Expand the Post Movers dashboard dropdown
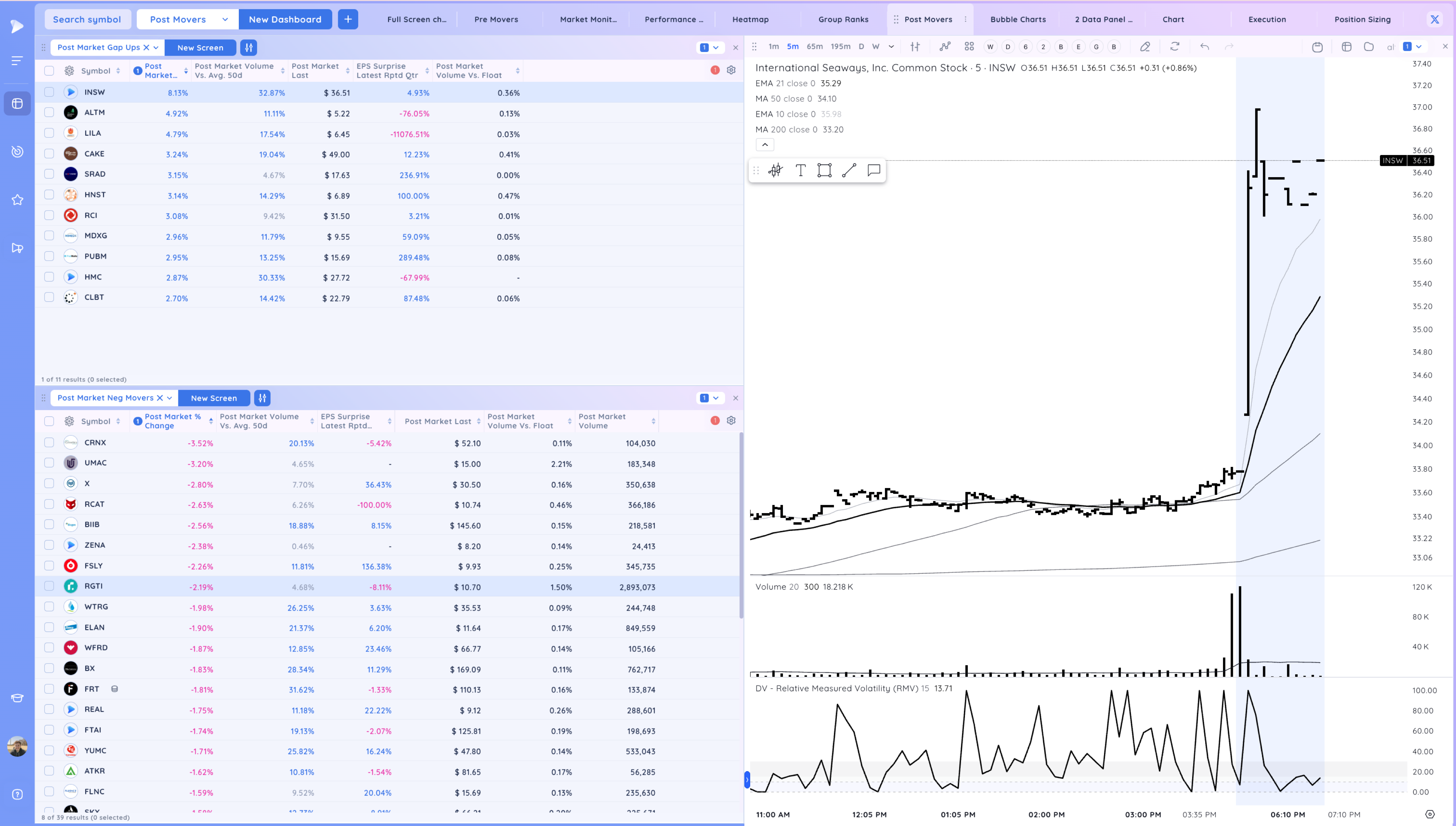This screenshot has width=1456, height=826. pyautogui.click(x=225, y=19)
